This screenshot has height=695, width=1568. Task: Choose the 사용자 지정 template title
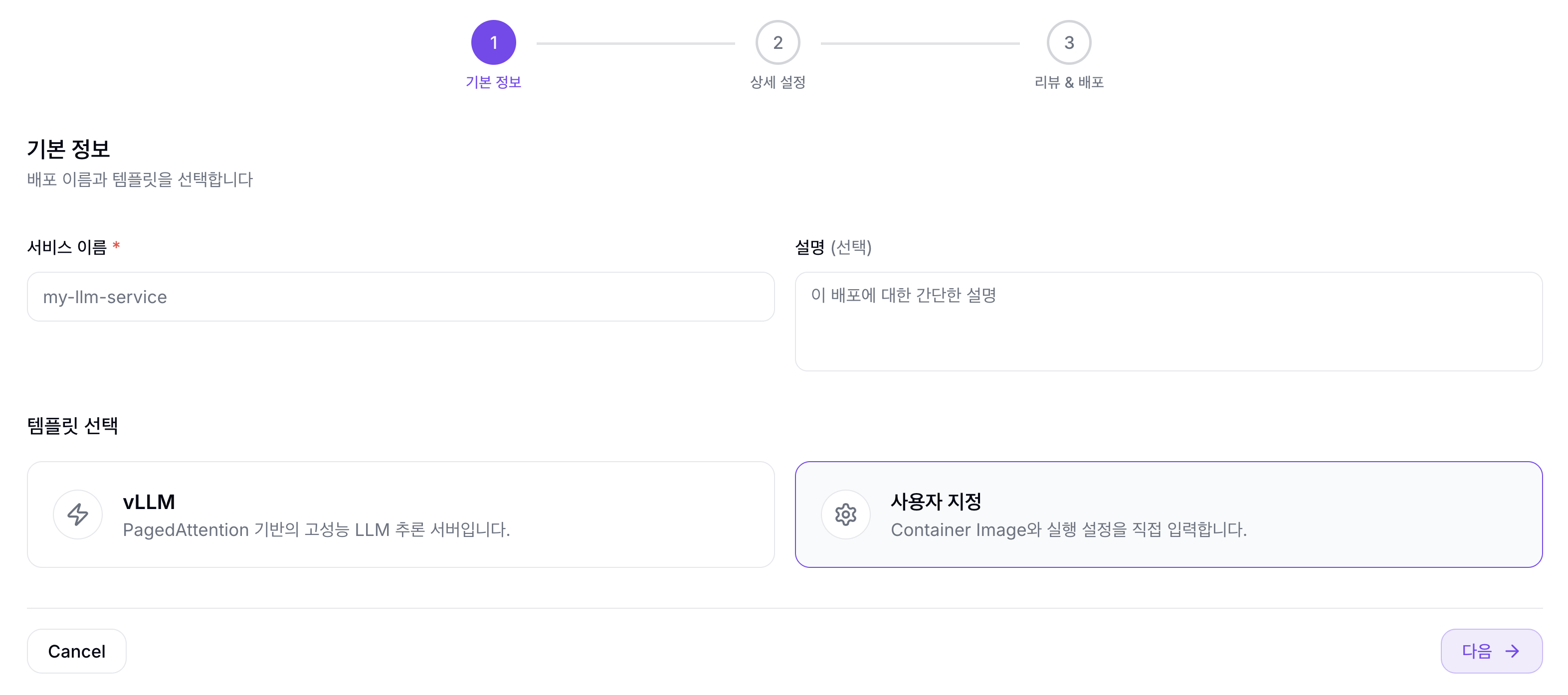click(x=935, y=502)
